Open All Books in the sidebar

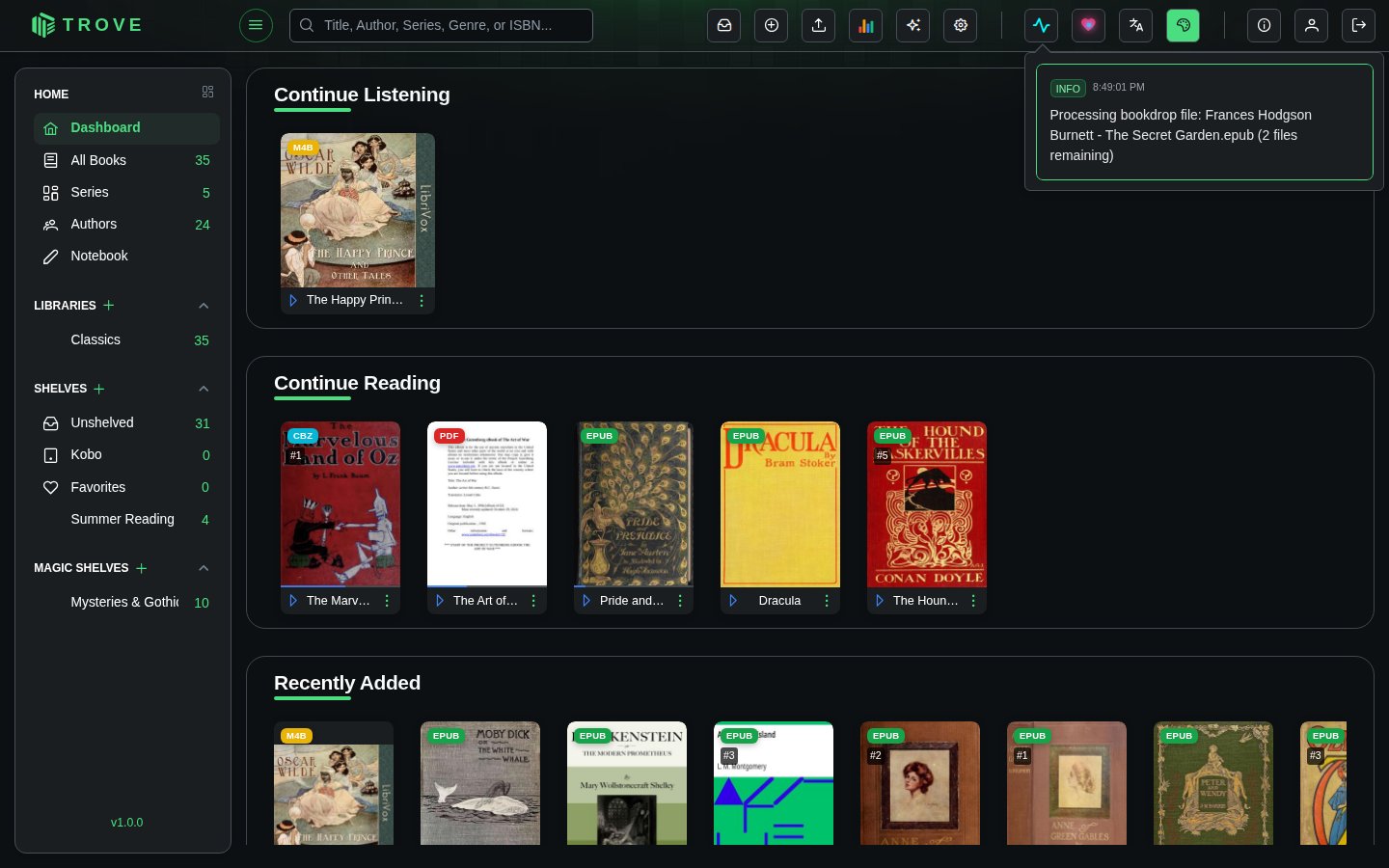click(126, 160)
